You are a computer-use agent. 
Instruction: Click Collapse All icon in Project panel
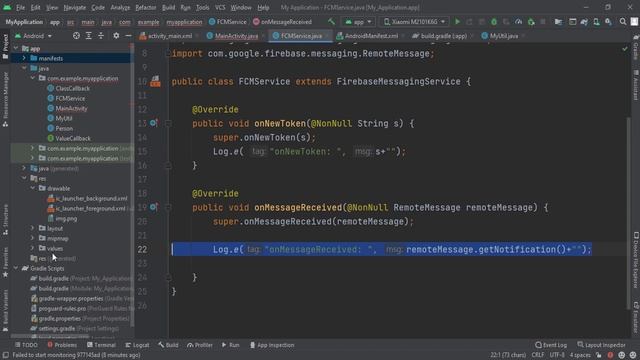[x=101, y=36]
